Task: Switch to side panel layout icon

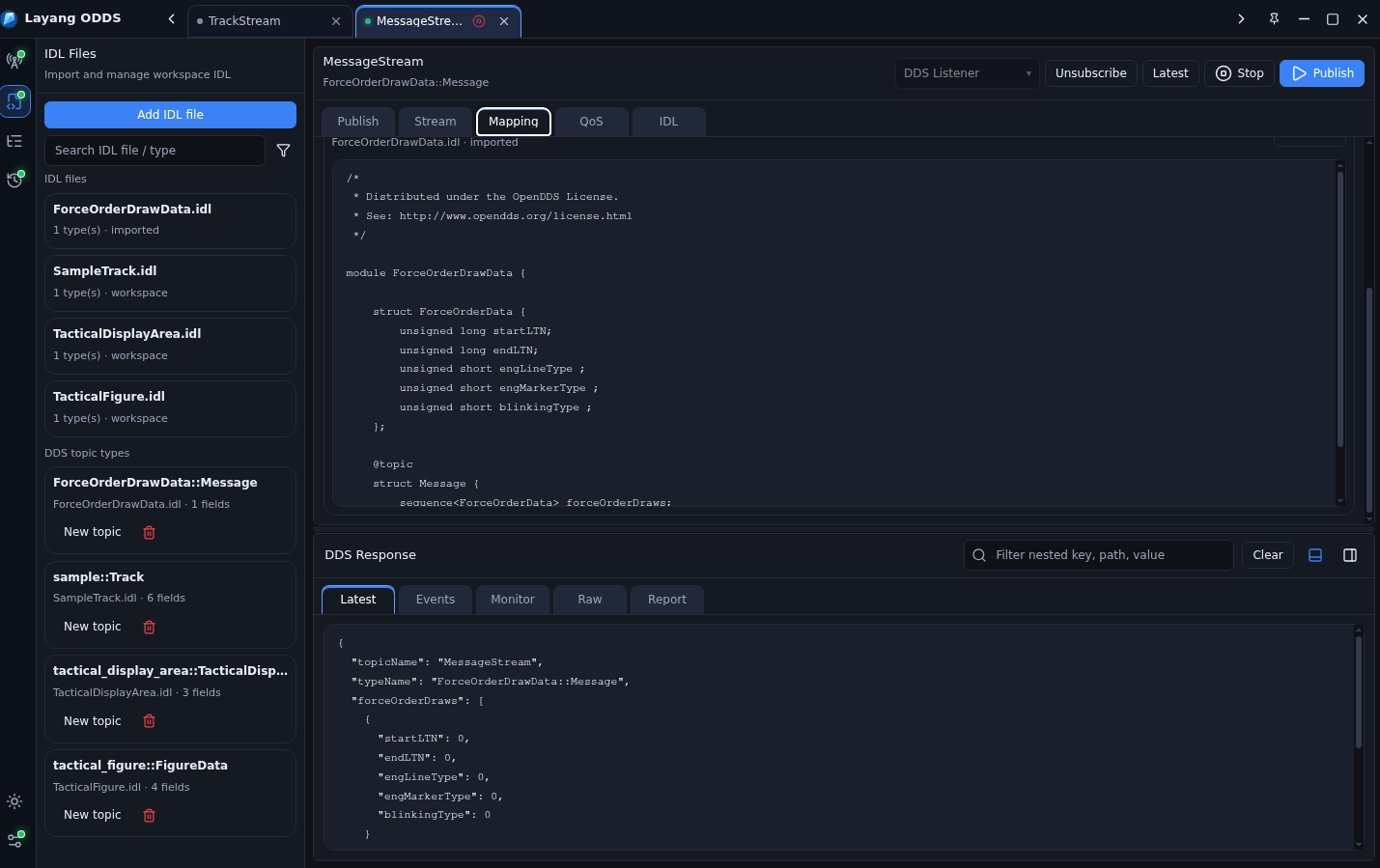Action: click(x=1350, y=555)
